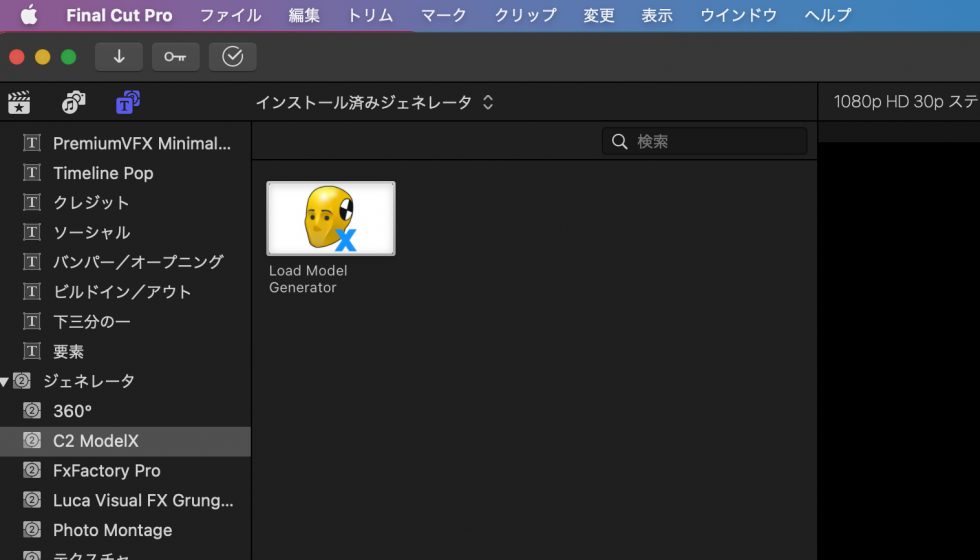
Task: Click the T icon beside Timeline Pop
Action: pos(32,172)
